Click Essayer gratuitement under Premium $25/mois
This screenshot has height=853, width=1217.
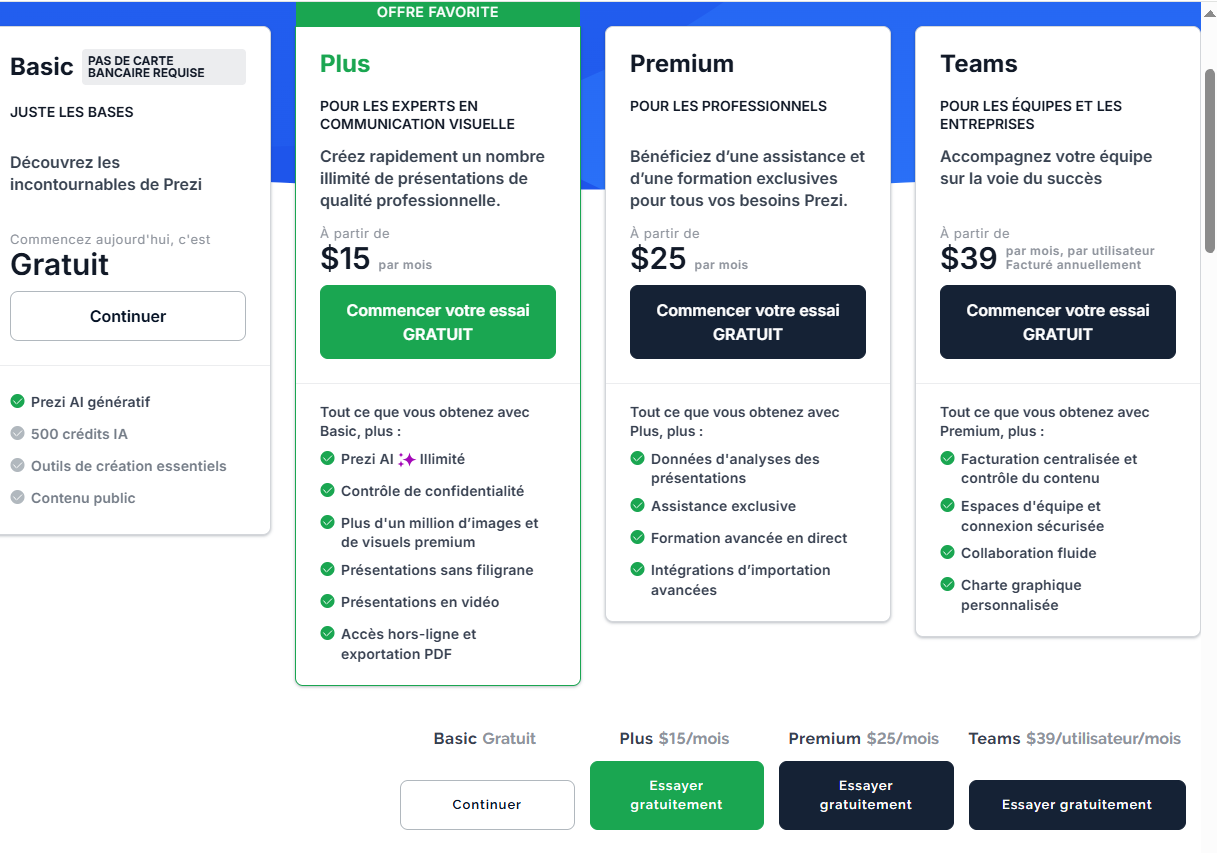click(866, 795)
